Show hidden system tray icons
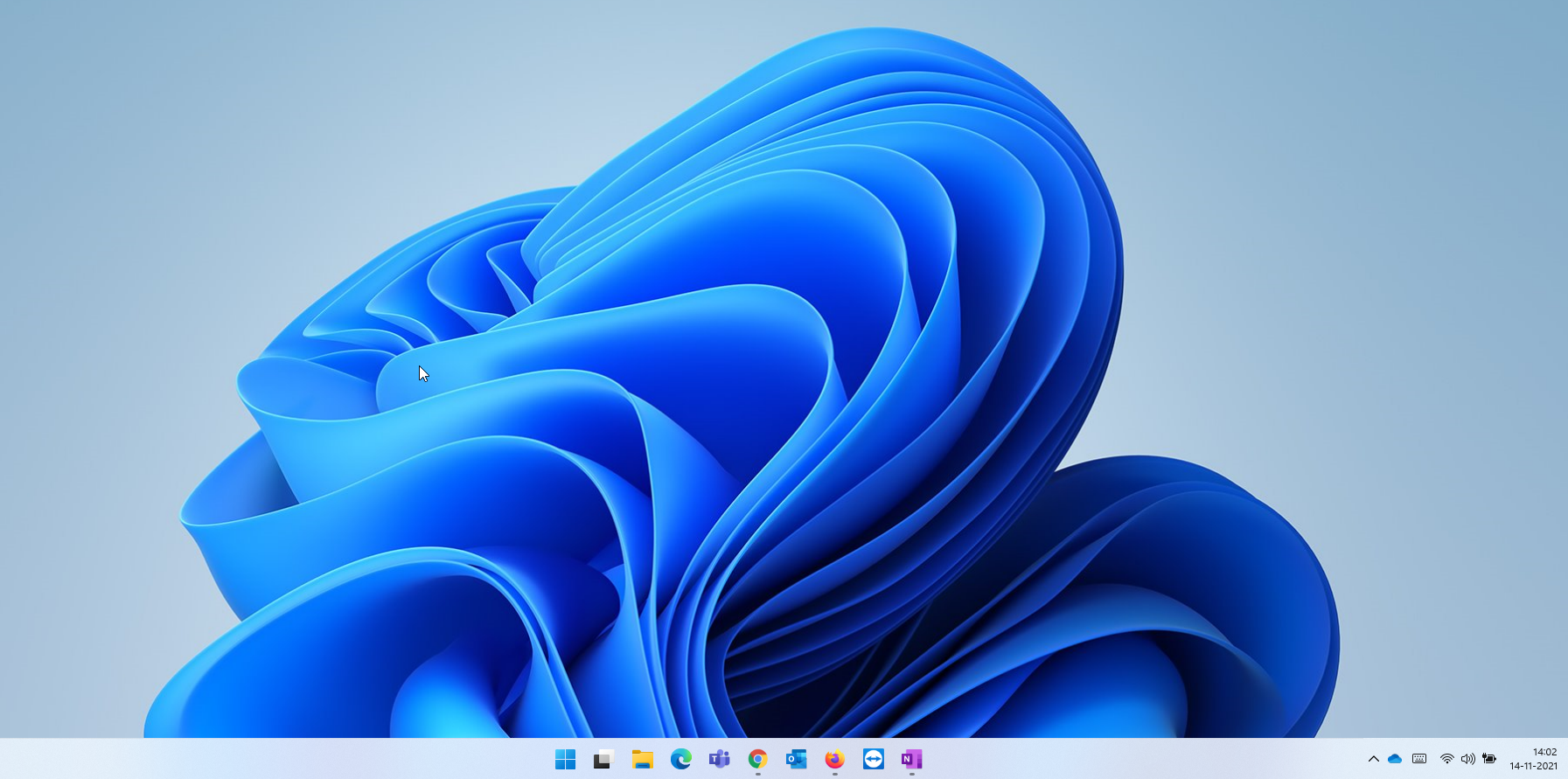This screenshot has width=1568, height=779. click(1374, 759)
